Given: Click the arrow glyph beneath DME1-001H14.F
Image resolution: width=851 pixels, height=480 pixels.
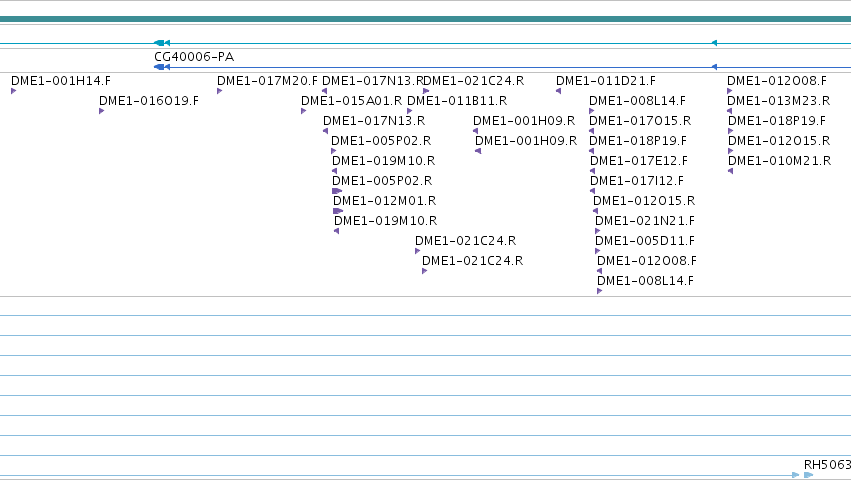Looking at the screenshot, I should click(14, 91).
